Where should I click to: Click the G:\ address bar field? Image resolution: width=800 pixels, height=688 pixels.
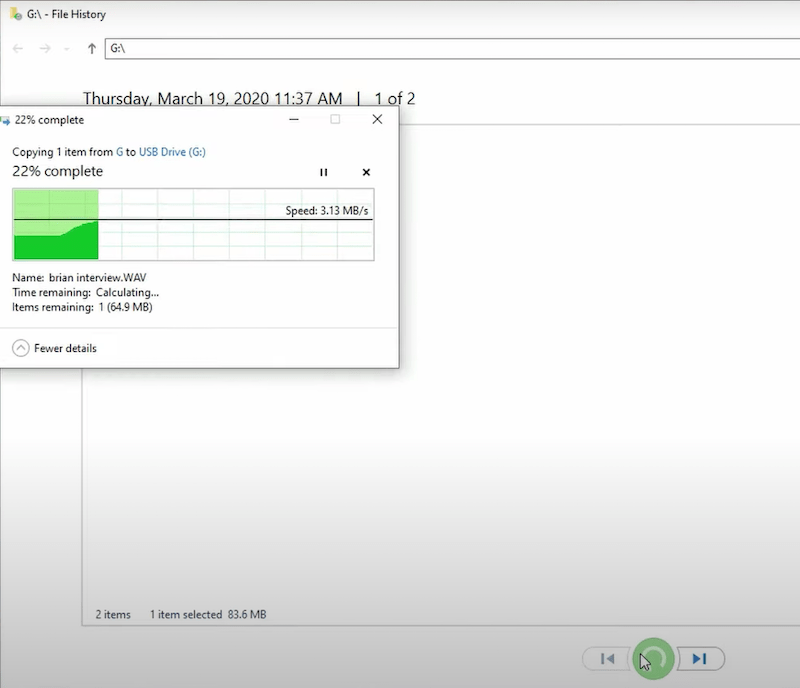[x=452, y=48]
